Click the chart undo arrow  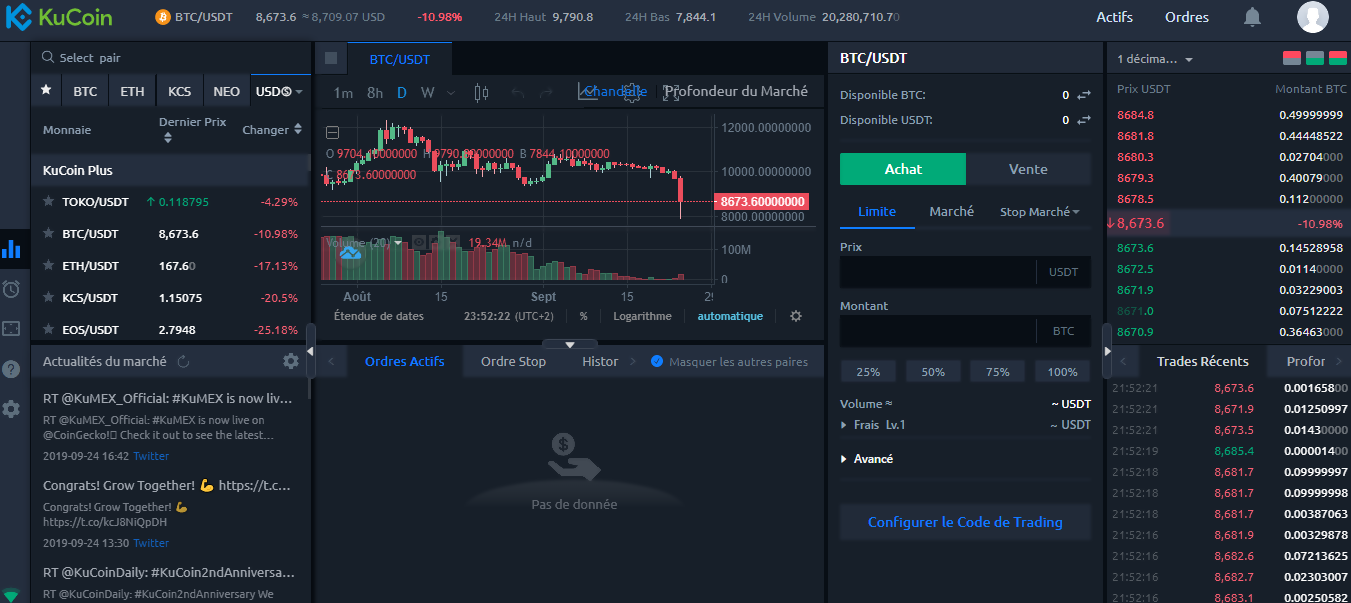click(517, 93)
